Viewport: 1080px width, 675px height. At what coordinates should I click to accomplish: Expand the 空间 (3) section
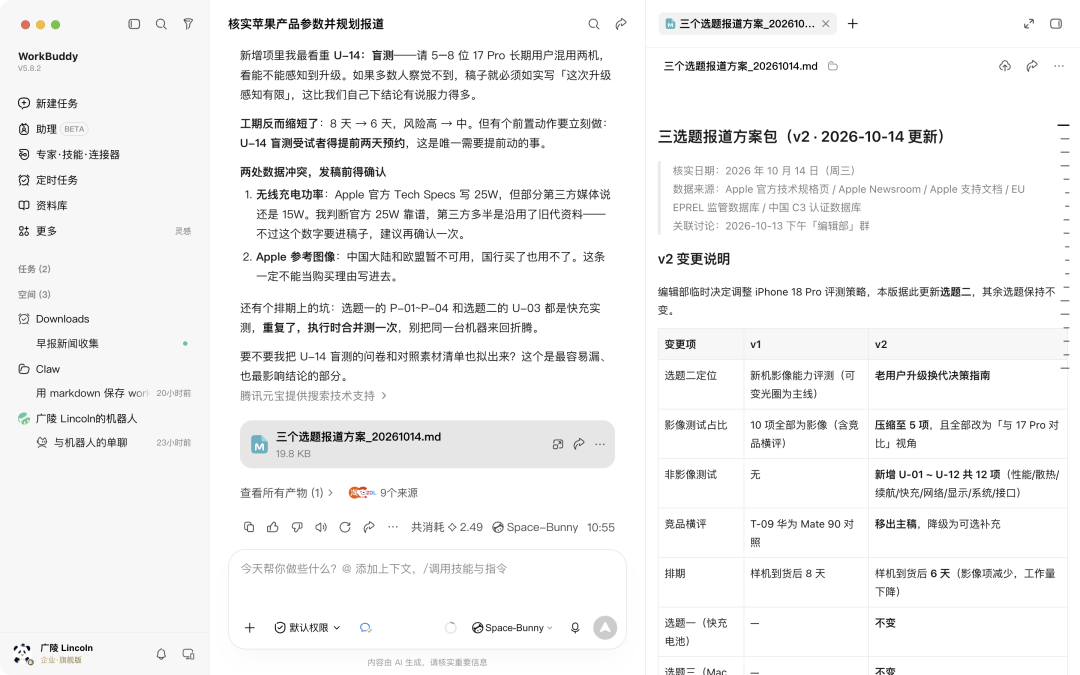(34, 294)
